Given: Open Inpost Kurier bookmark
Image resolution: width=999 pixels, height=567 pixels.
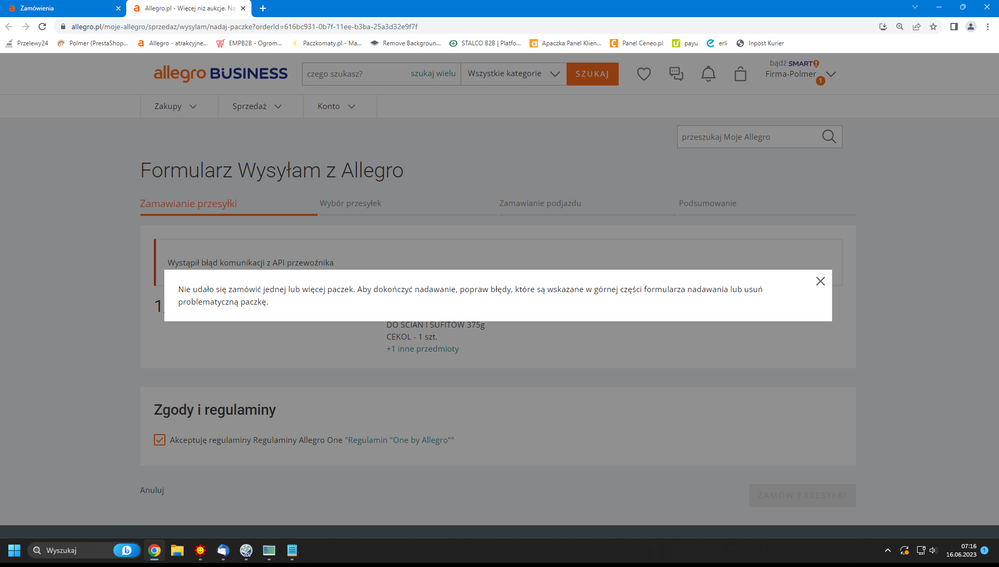Looking at the screenshot, I should point(760,43).
